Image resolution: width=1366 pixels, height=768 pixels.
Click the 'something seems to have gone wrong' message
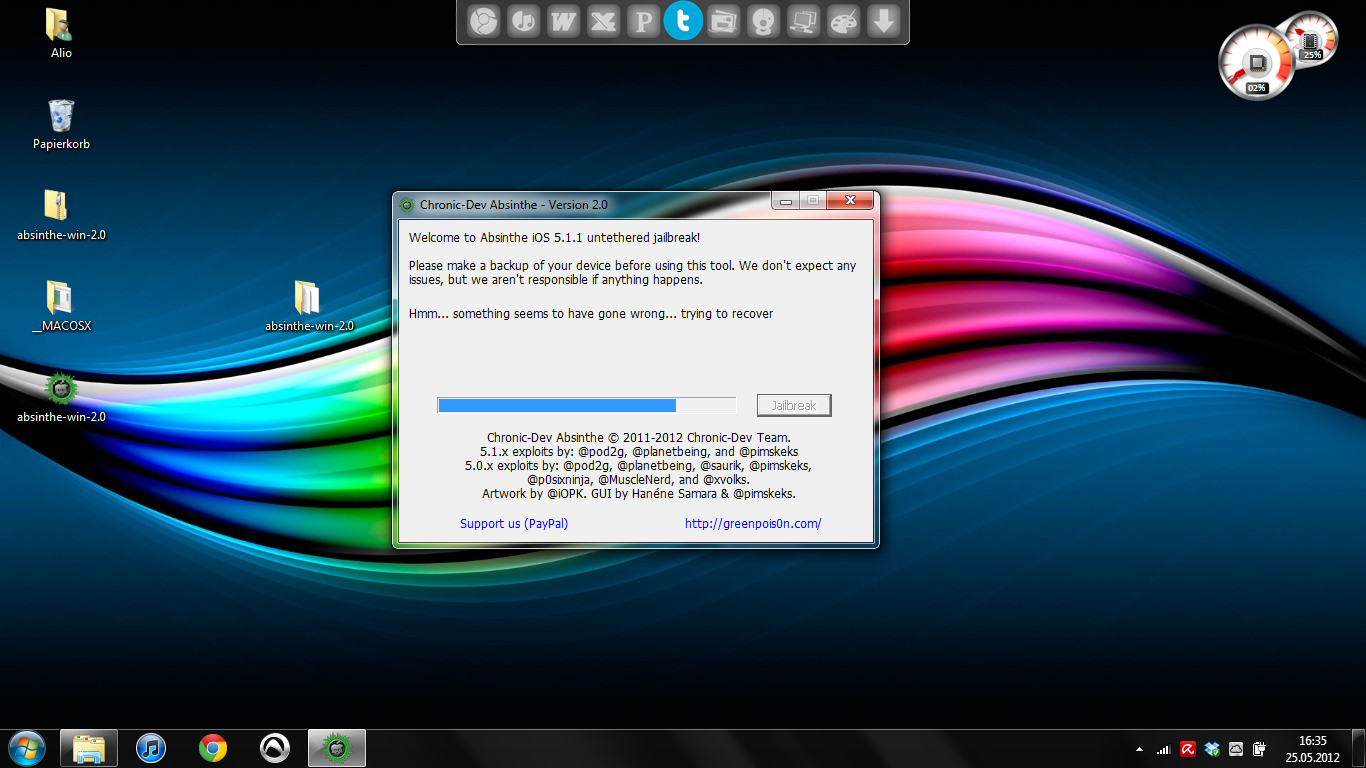591,314
